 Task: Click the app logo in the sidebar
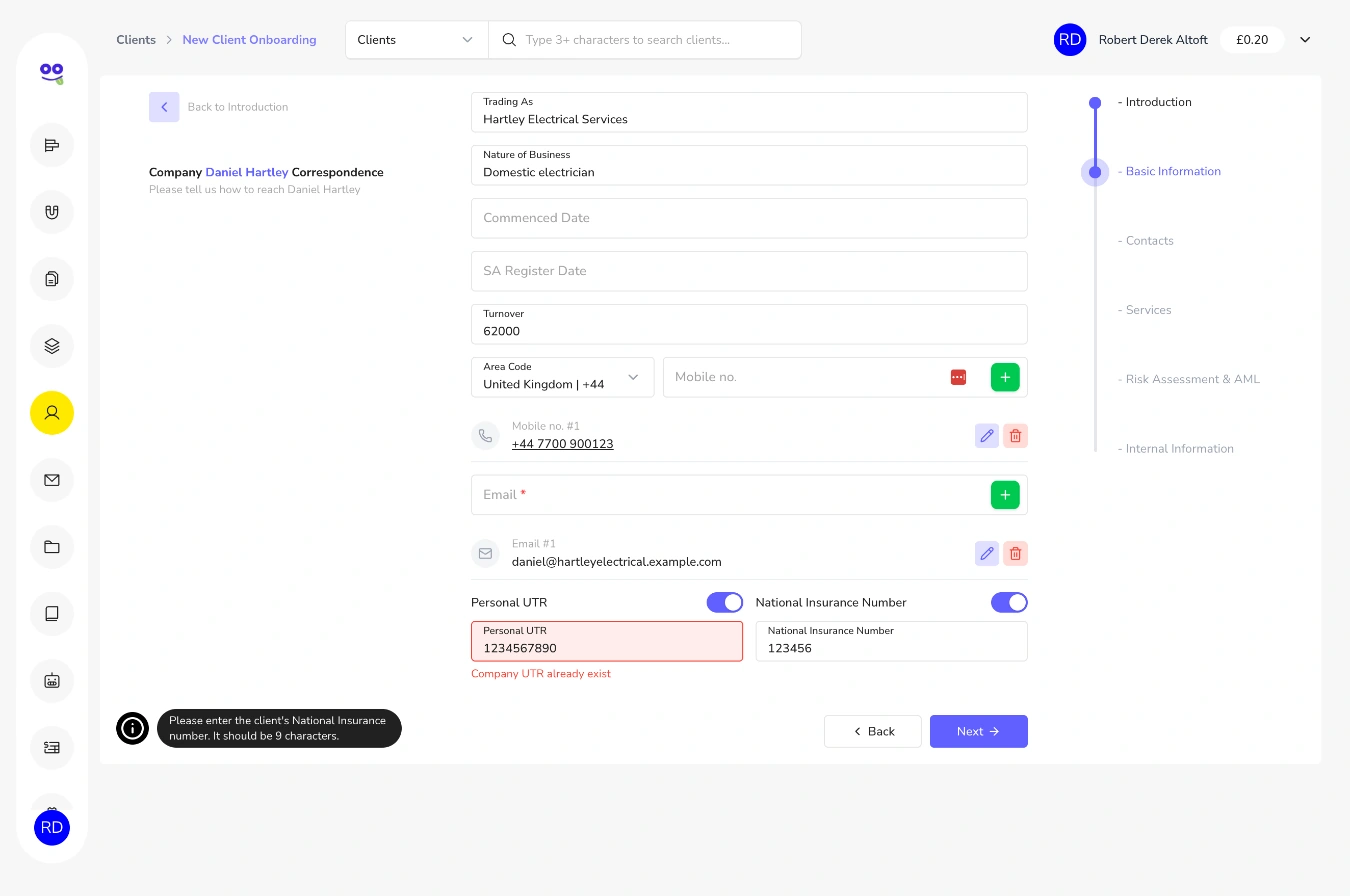pyautogui.click(x=52, y=72)
